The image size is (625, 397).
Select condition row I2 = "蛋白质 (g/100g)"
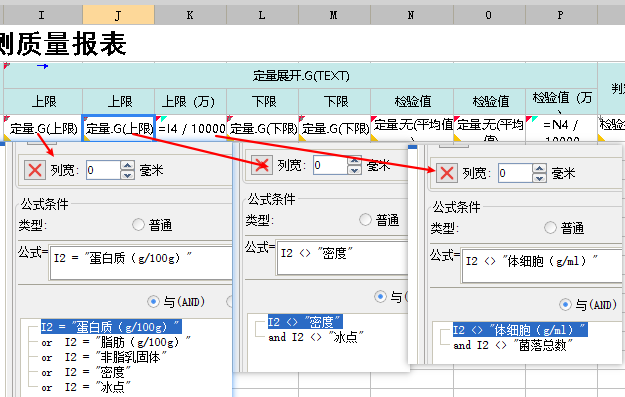point(111,327)
